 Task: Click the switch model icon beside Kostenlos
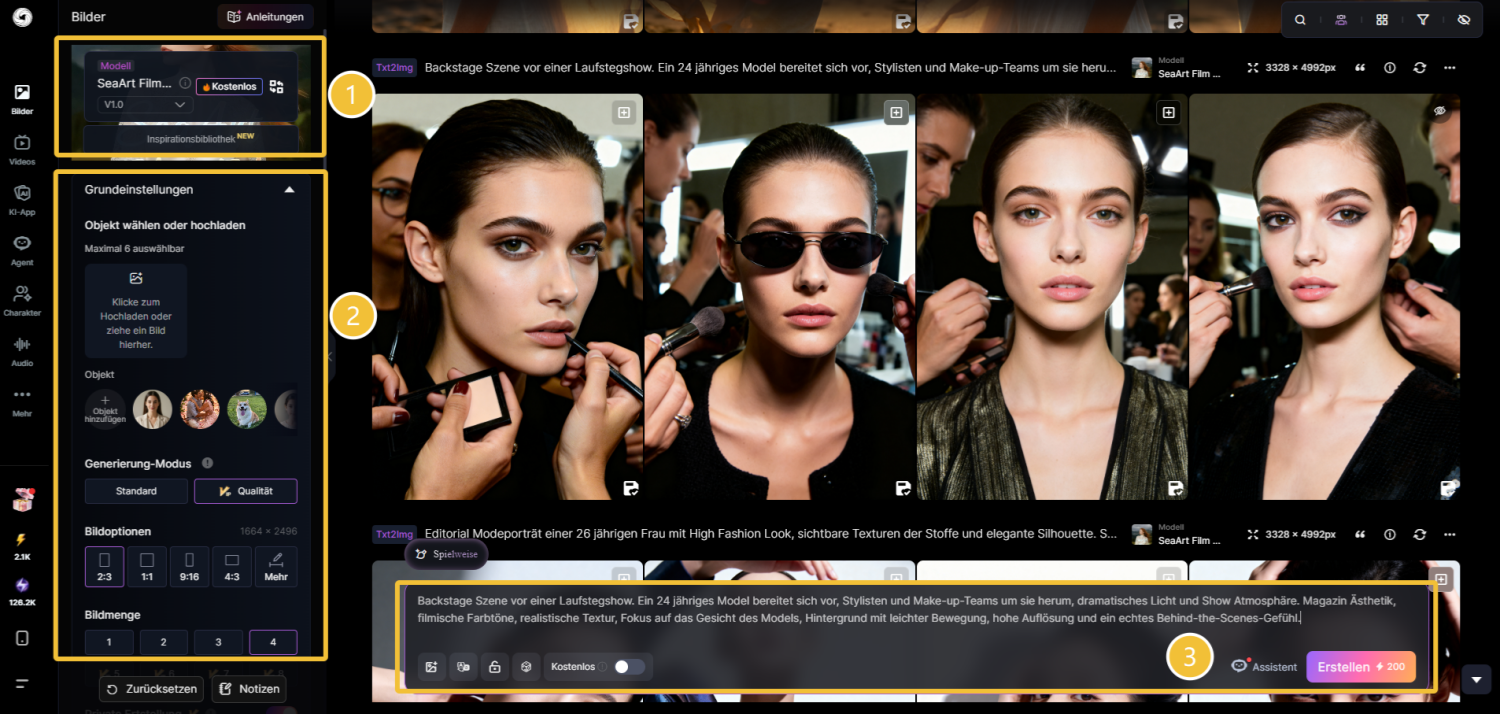click(x=277, y=87)
